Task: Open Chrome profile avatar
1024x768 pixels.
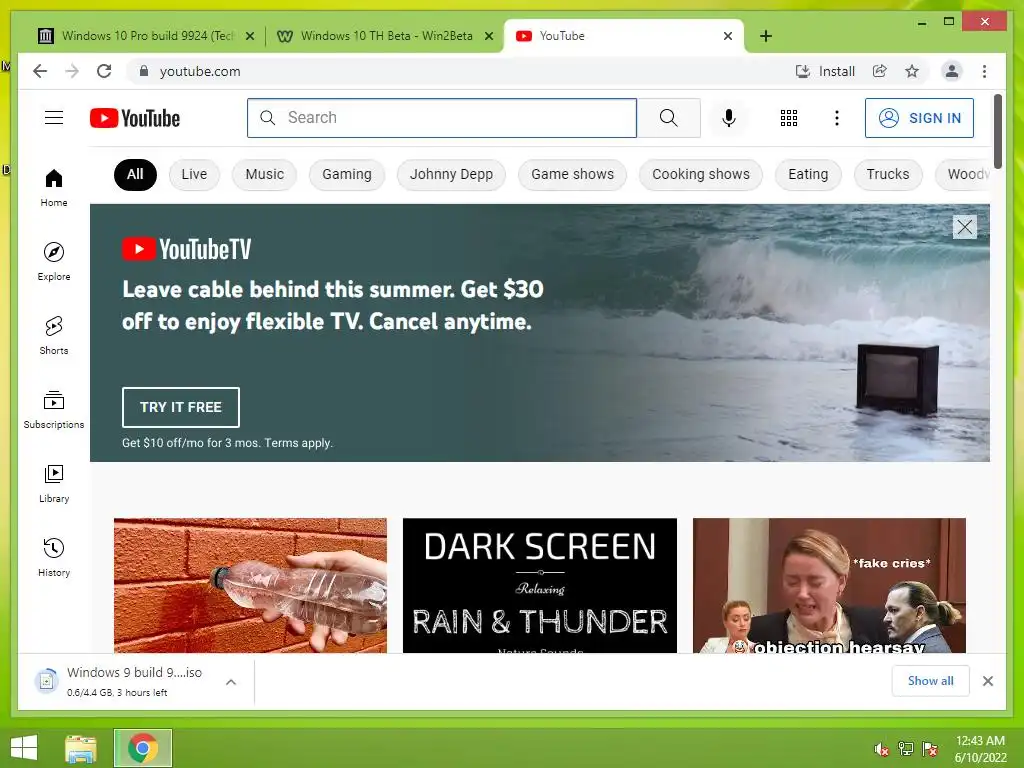Action: click(x=952, y=71)
